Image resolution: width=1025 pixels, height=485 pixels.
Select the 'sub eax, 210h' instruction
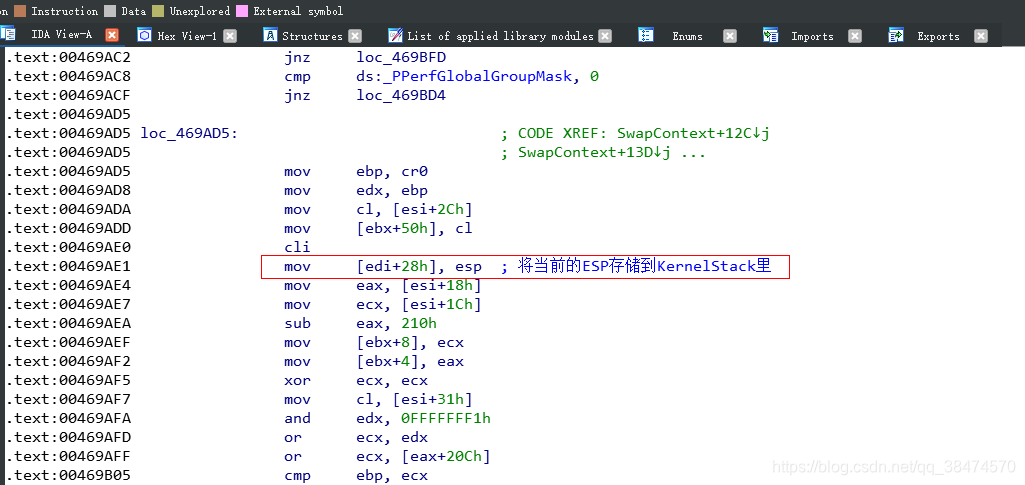click(360, 323)
